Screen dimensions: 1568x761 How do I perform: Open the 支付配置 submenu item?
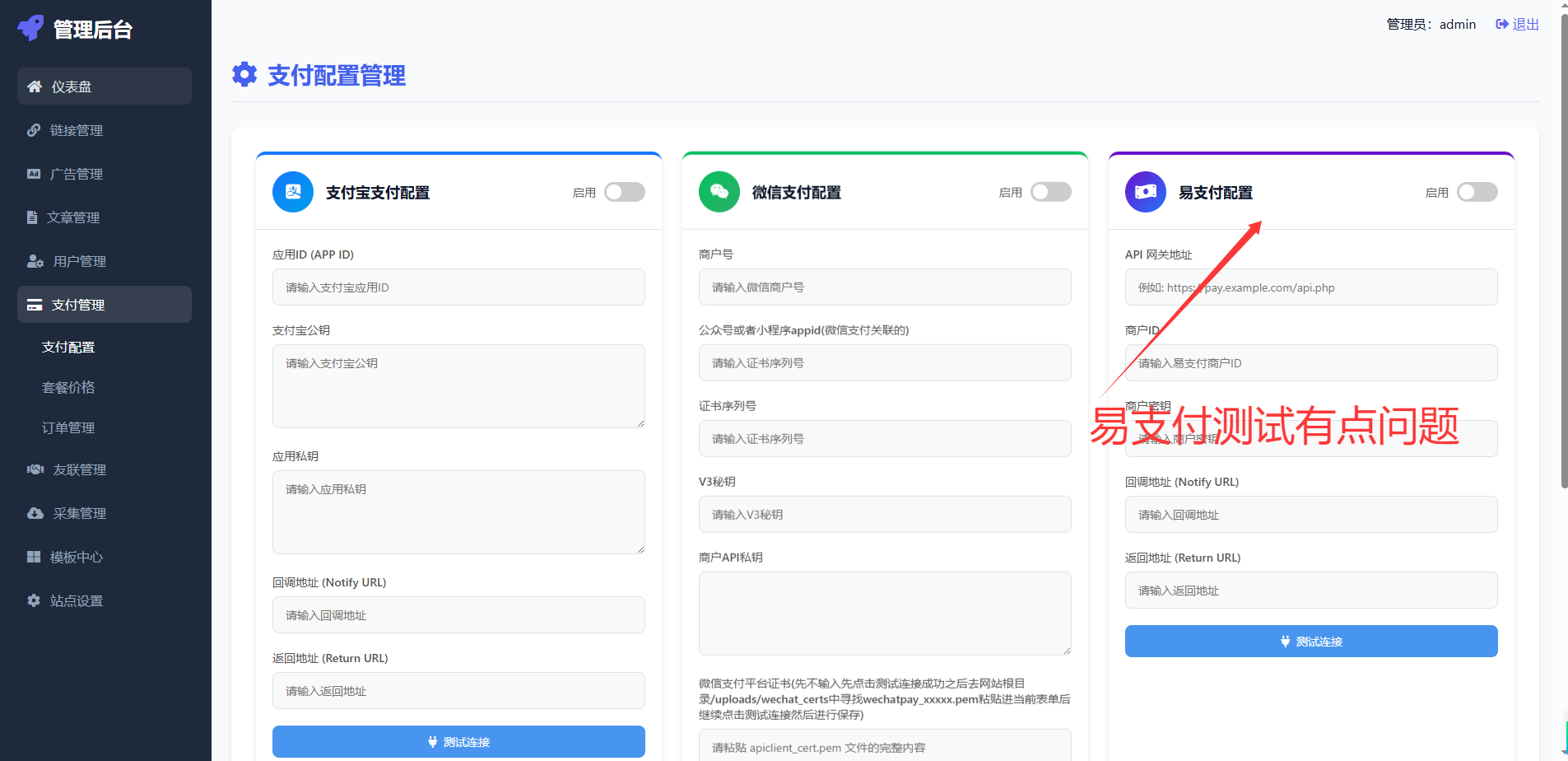click(x=68, y=347)
